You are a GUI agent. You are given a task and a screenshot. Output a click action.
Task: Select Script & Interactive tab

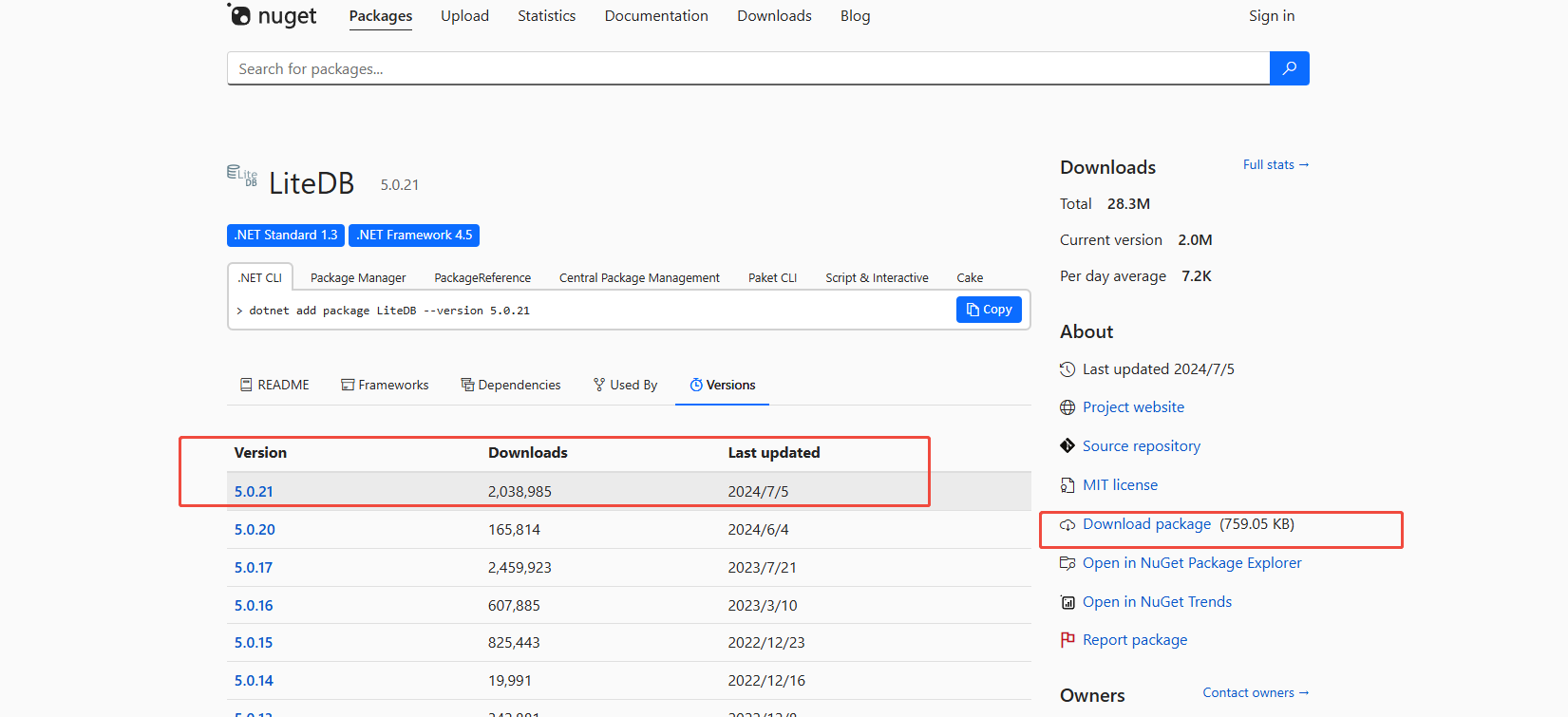tap(877, 277)
